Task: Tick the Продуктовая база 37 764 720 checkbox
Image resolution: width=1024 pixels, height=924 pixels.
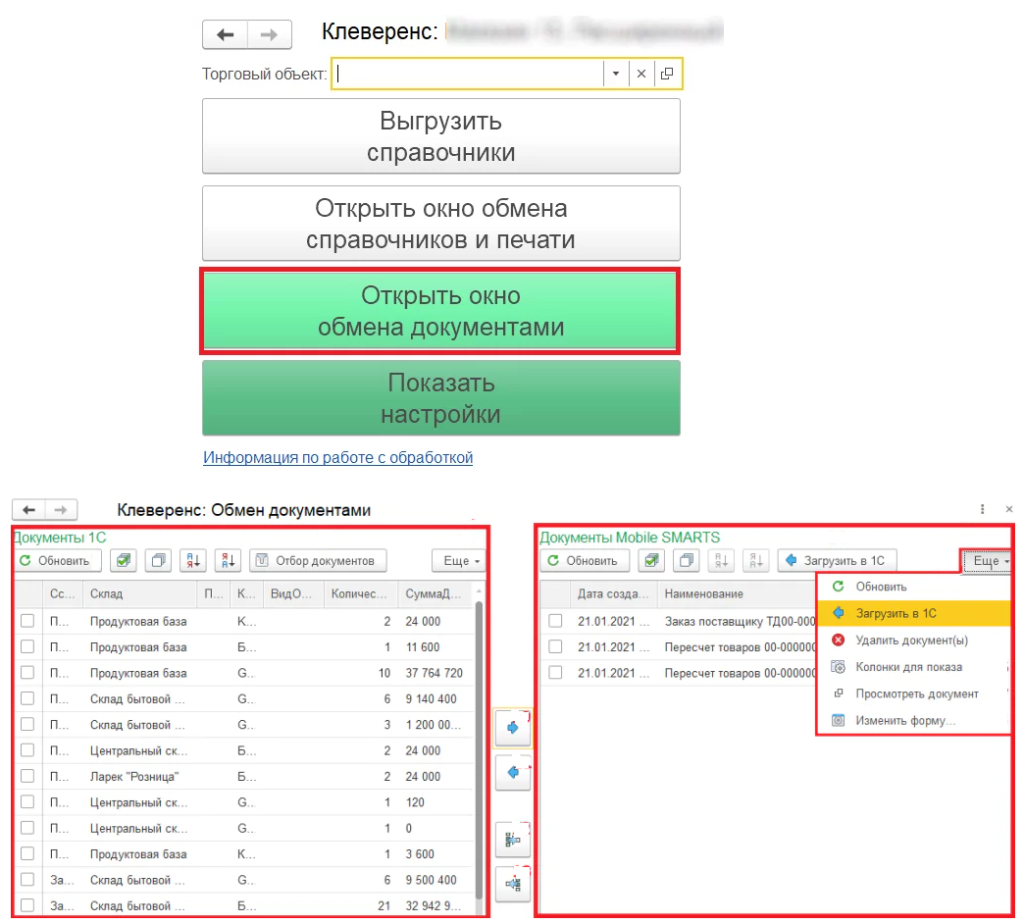Action: (x=27, y=673)
